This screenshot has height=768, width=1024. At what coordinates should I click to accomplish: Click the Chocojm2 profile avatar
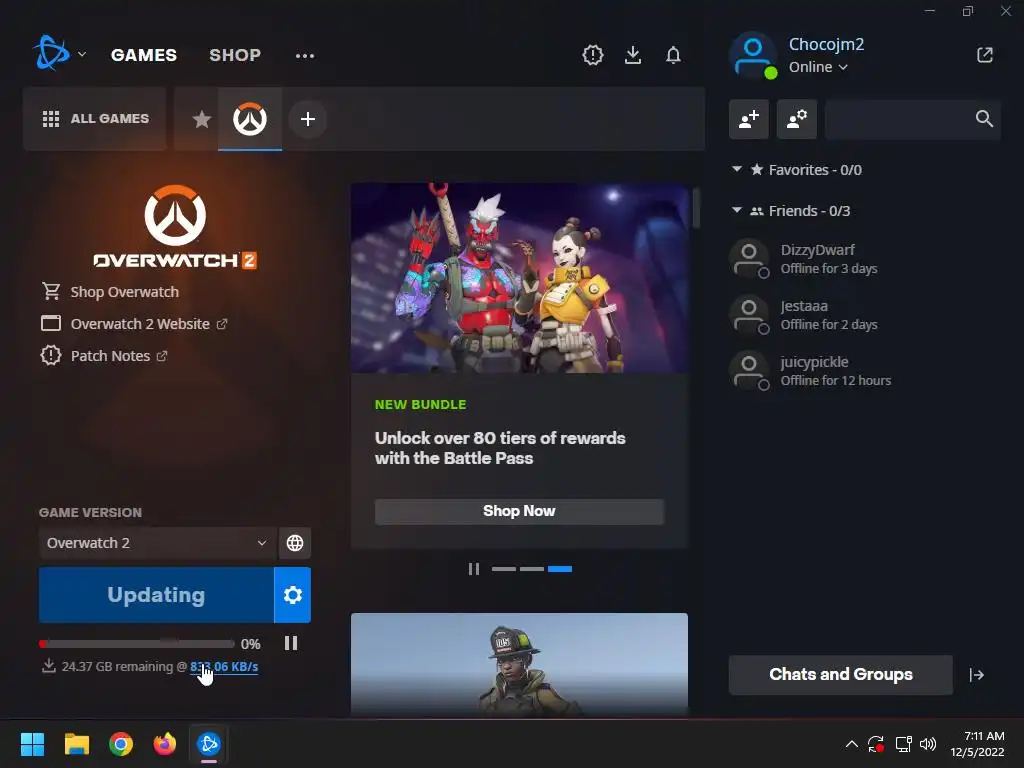pos(753,56)
